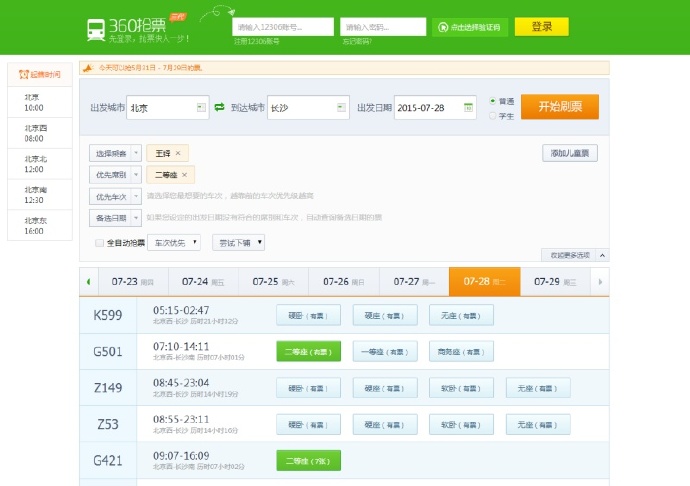Screen dimensions: 690x486
Task: Click the swap cities arrows icon
Action: 219,107
